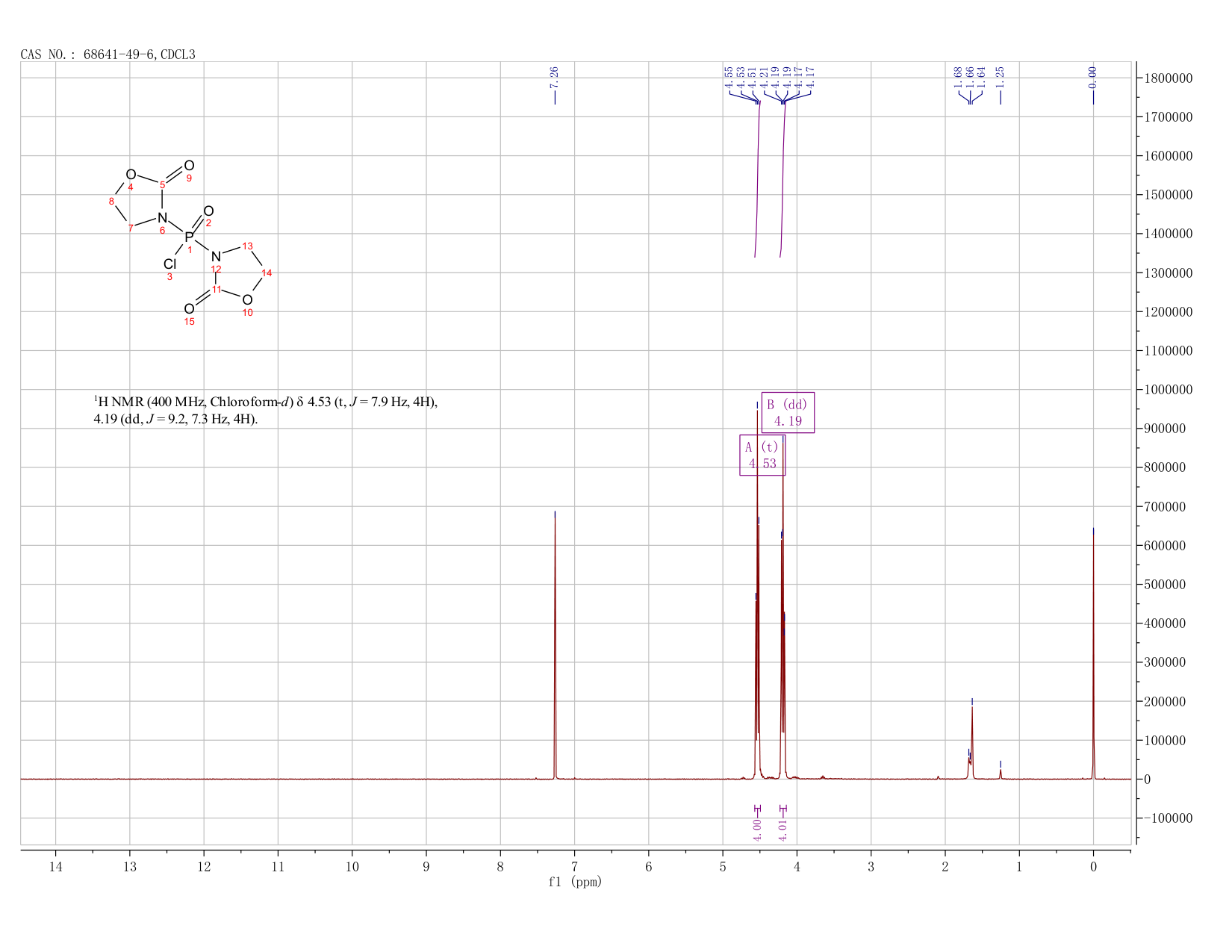Viewport: 1232px width, 952px height.
Task: Select the 1.66 peak label at top
Action: point(970,77)
